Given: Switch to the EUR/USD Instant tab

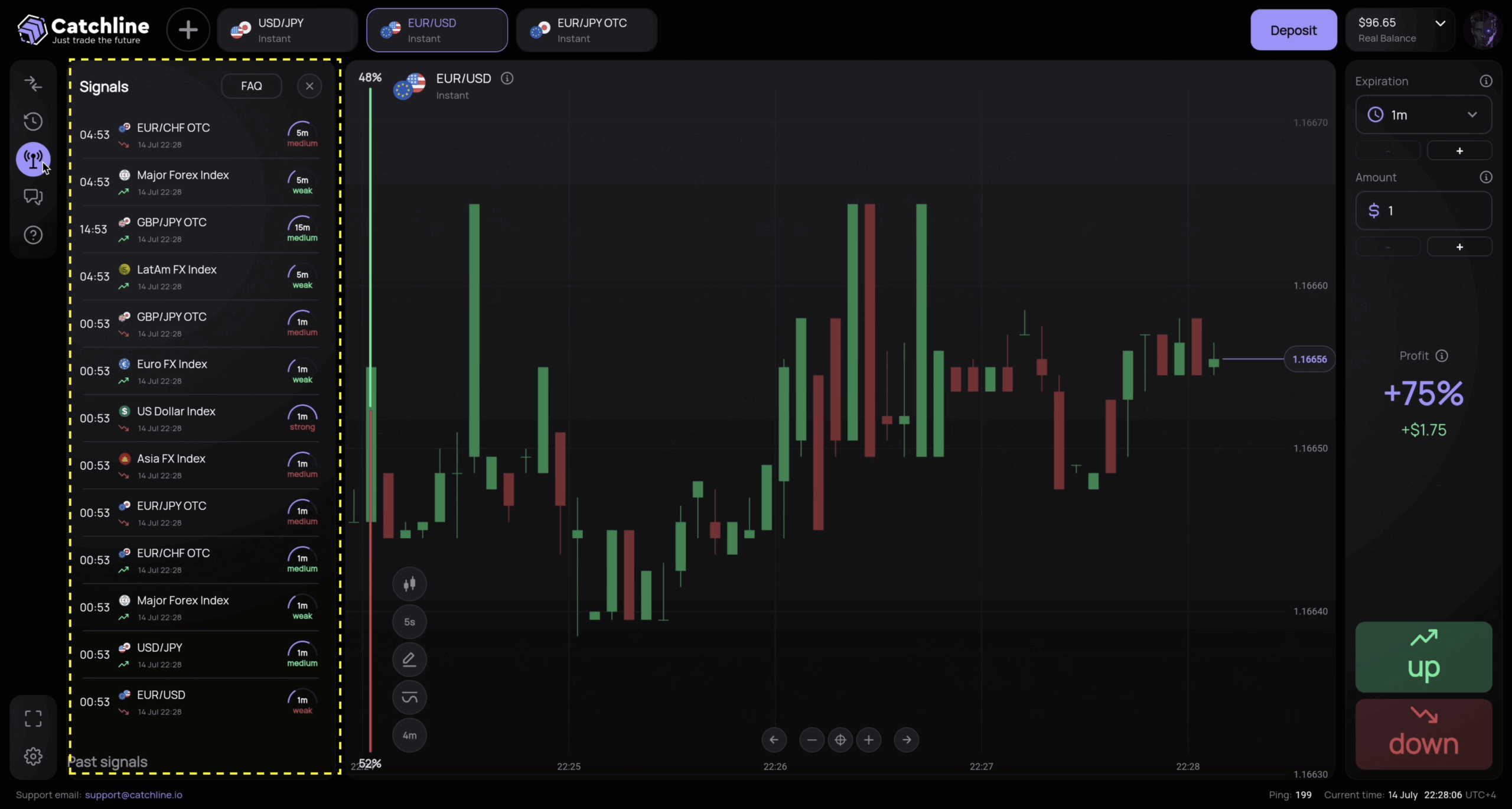Looking at the screenshot, I should point(437,30).
